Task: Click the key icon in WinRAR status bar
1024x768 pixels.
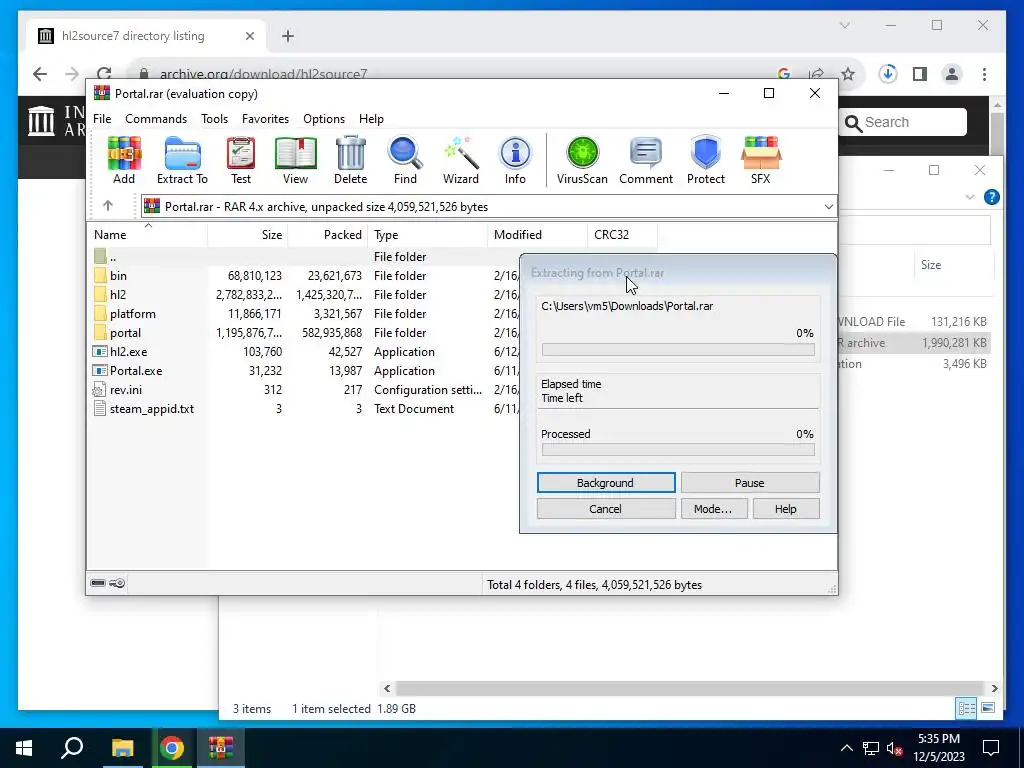Action: 118,583
